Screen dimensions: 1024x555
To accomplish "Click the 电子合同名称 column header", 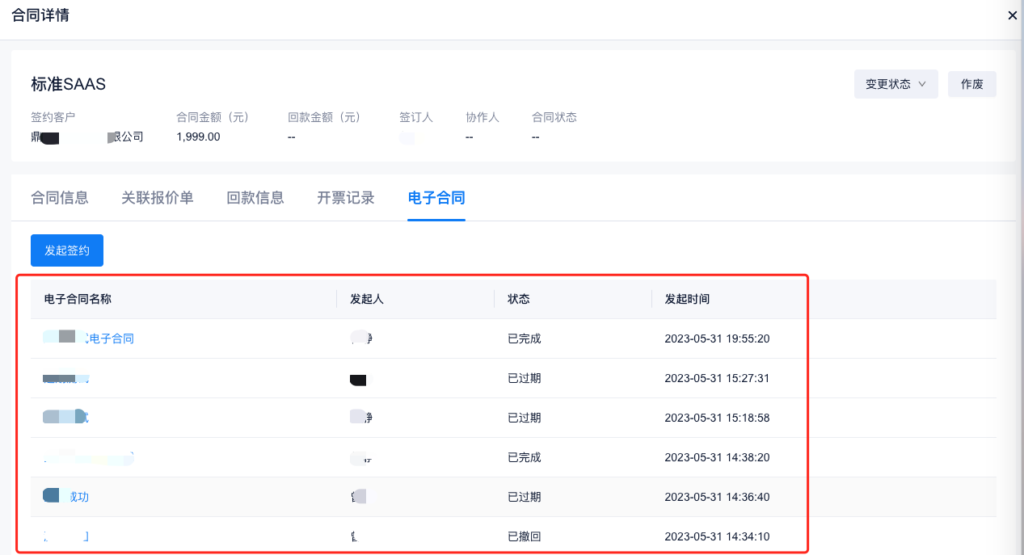I will tap(77, 299).
